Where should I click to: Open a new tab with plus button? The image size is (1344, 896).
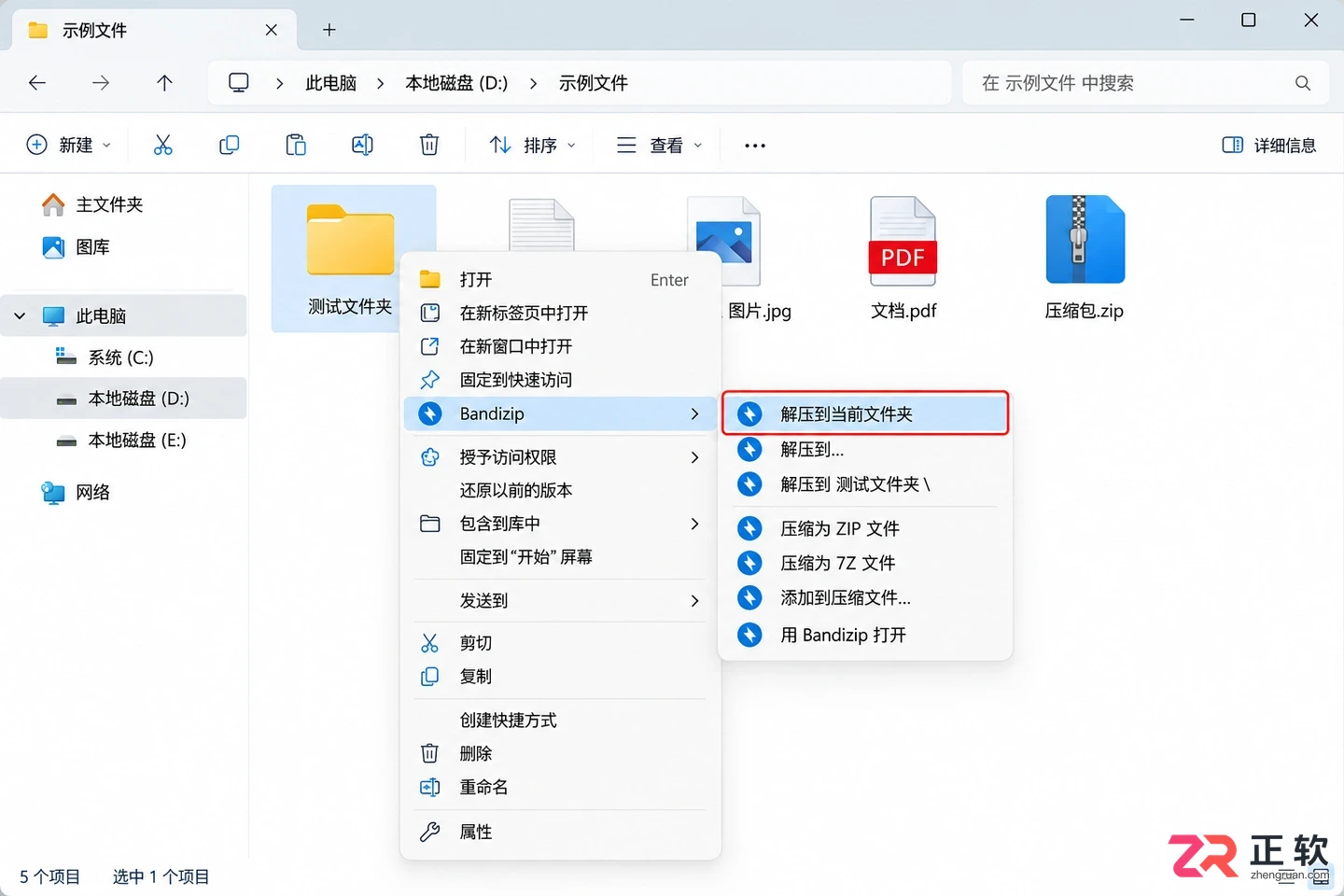click(x=329, y=30)
